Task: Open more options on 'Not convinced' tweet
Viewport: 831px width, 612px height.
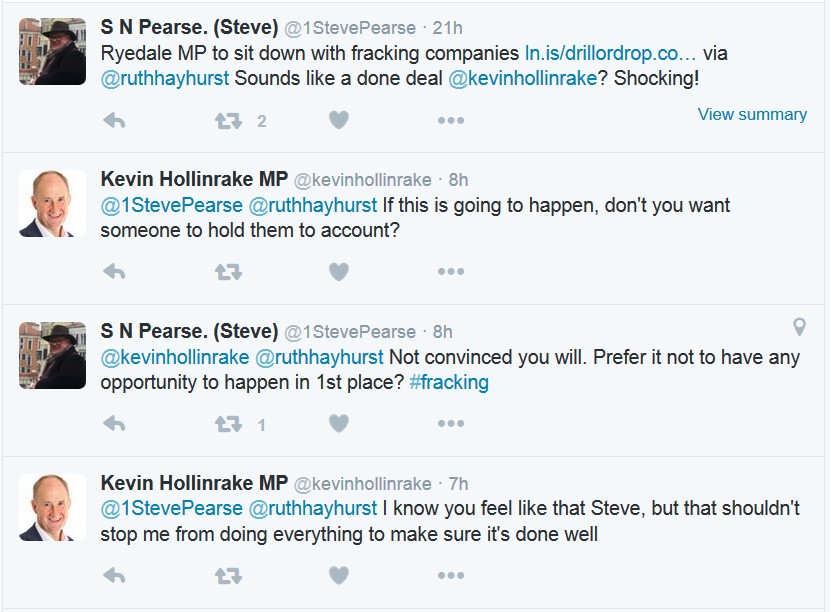Action: (x=450, y=424)
